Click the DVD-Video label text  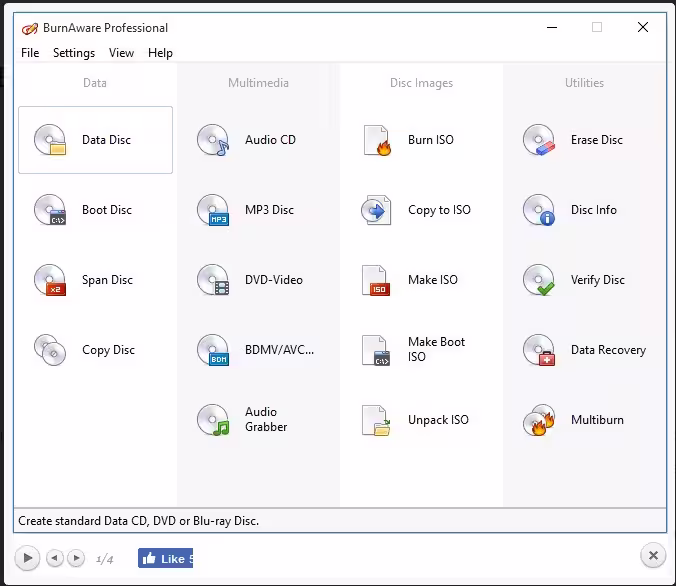click(274, 280)
